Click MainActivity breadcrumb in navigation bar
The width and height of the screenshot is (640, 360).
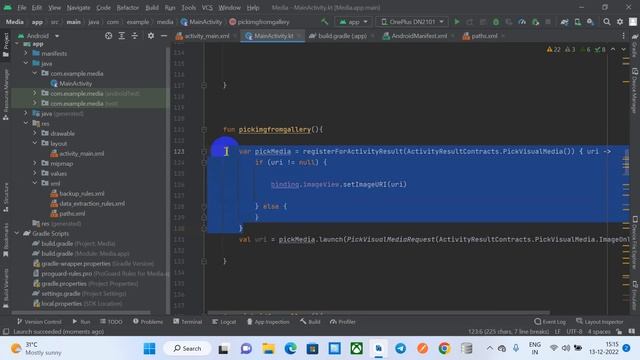pyautogui.click(x=201, y=22)
